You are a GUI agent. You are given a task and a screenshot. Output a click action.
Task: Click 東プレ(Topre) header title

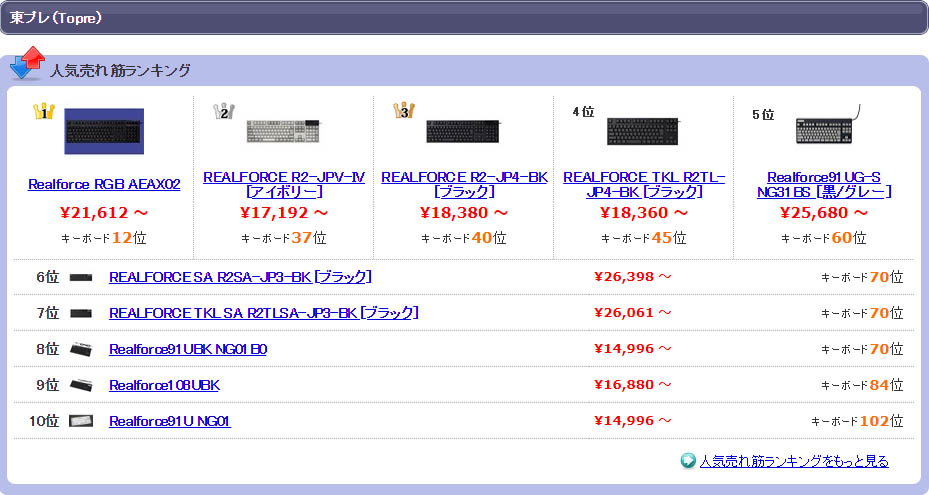pos(56,18)
